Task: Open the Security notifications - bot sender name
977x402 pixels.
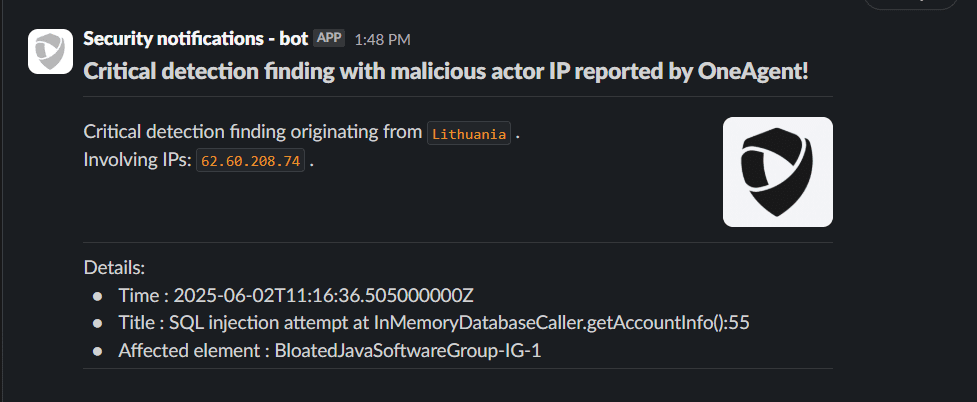Action: pos(196,39)
